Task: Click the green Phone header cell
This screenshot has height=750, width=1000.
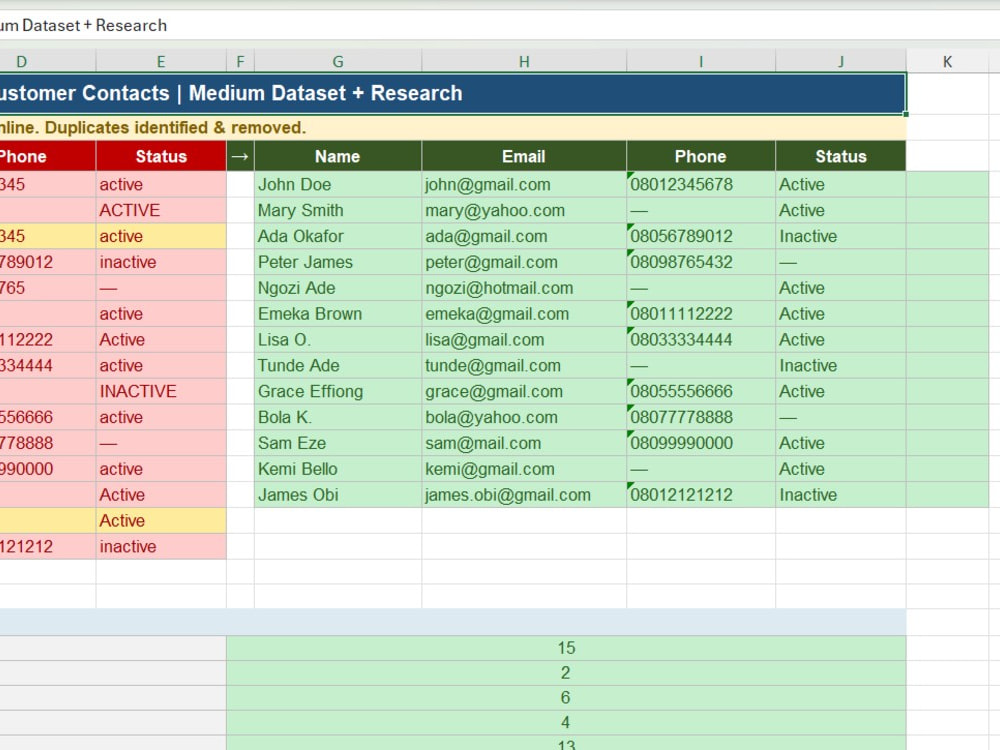Action: [x=701, y=156]
